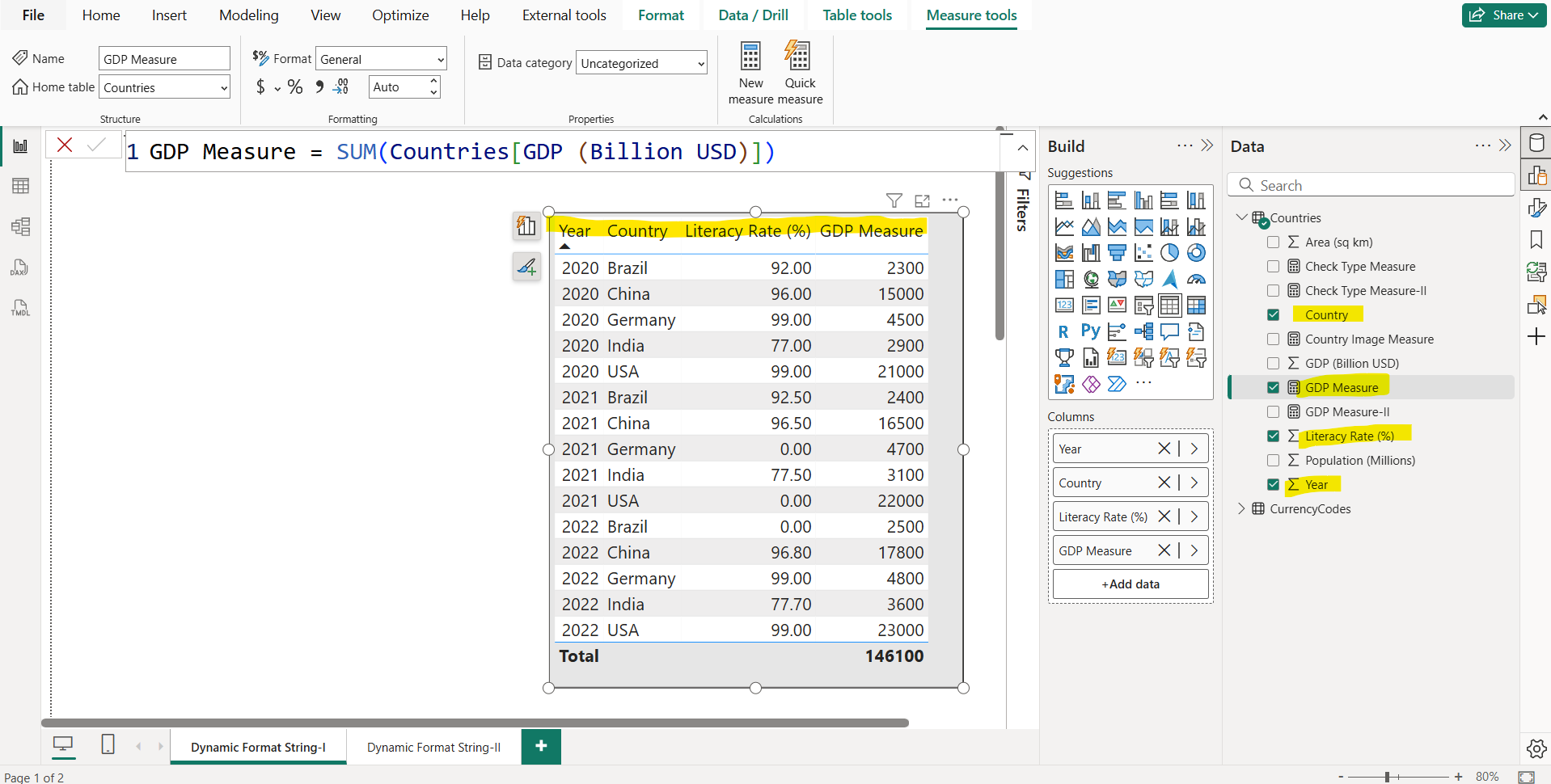Enable the Population (Millions) field

1274,460
